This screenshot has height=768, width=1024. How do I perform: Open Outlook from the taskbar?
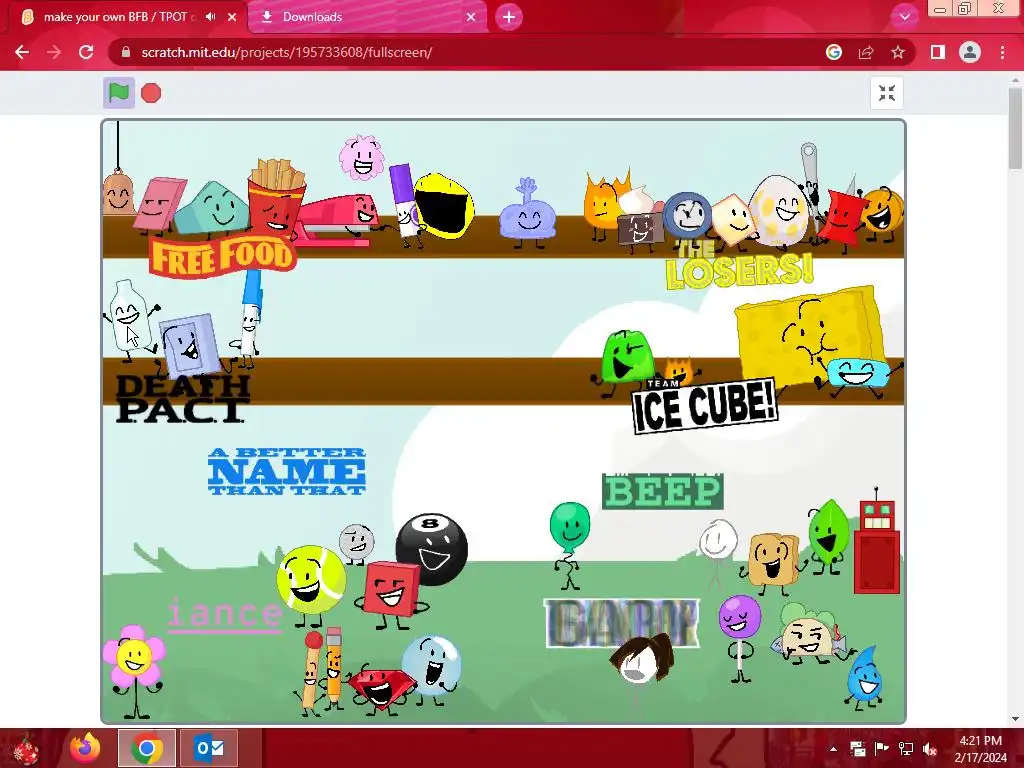point(208,748)
